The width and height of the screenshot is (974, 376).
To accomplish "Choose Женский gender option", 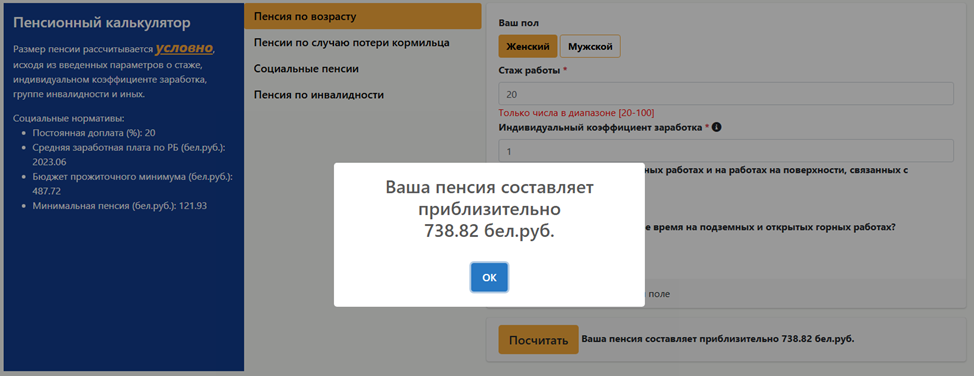I will (x=527, y=46).
